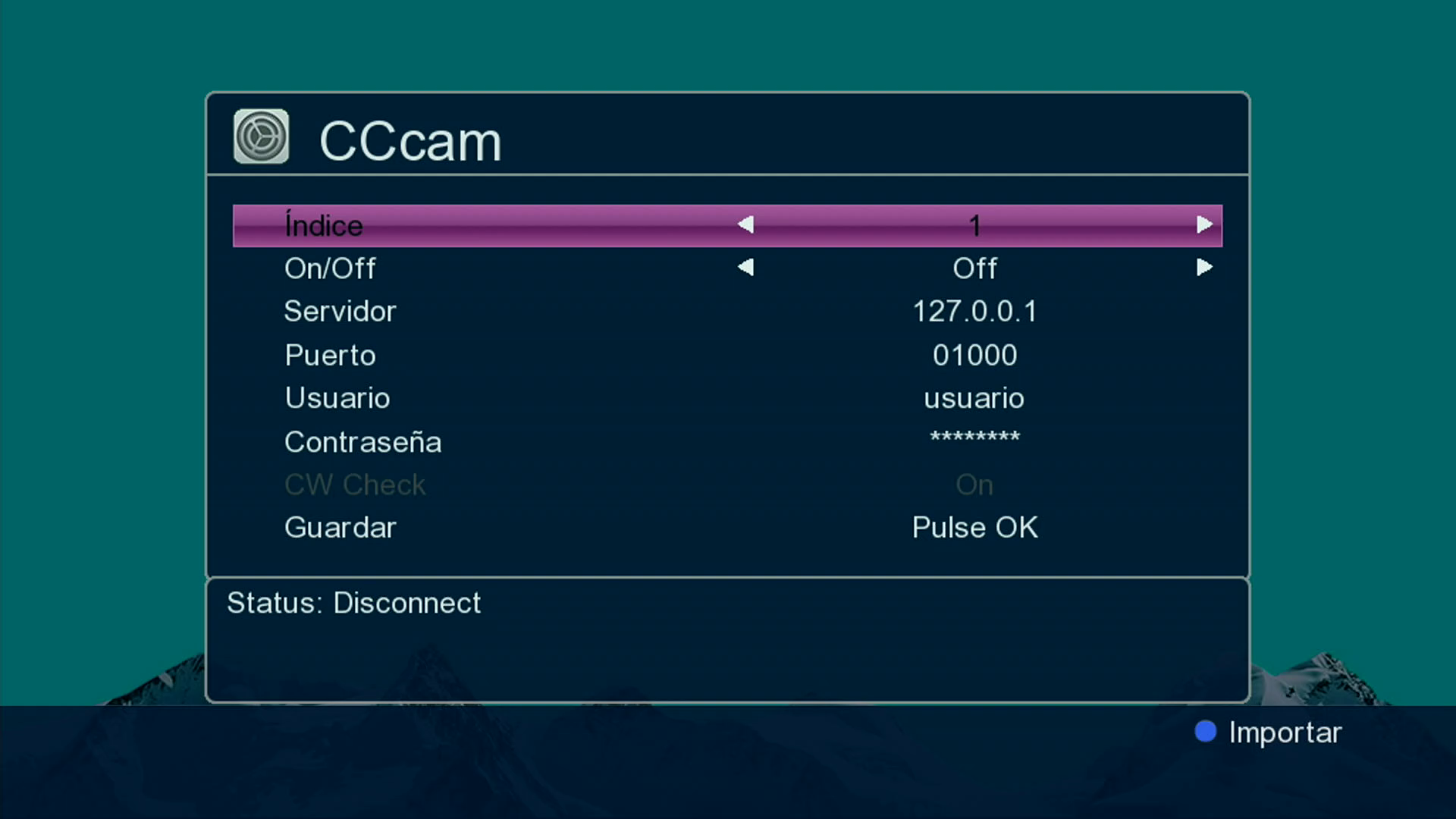Click the Status: Disconnect text

click(353, 603)
